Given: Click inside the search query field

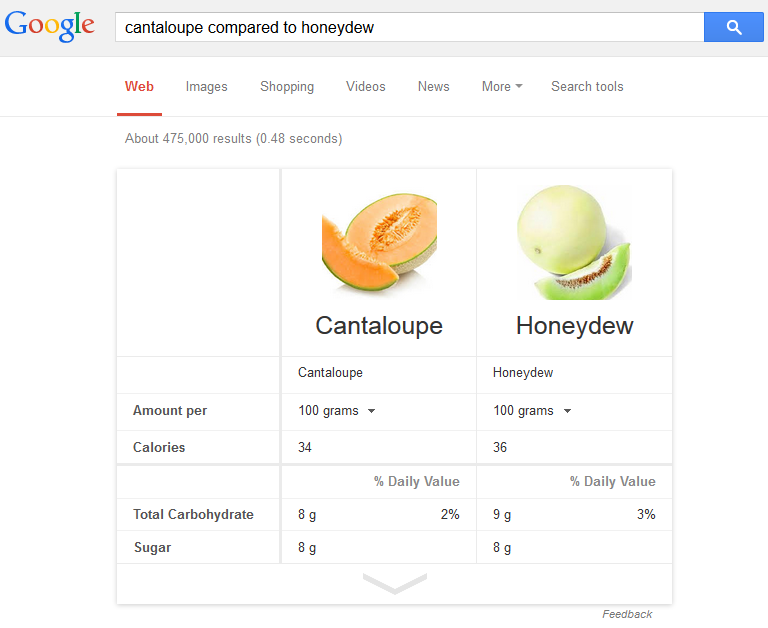Looking at the screenshot, I should point(400,28).
